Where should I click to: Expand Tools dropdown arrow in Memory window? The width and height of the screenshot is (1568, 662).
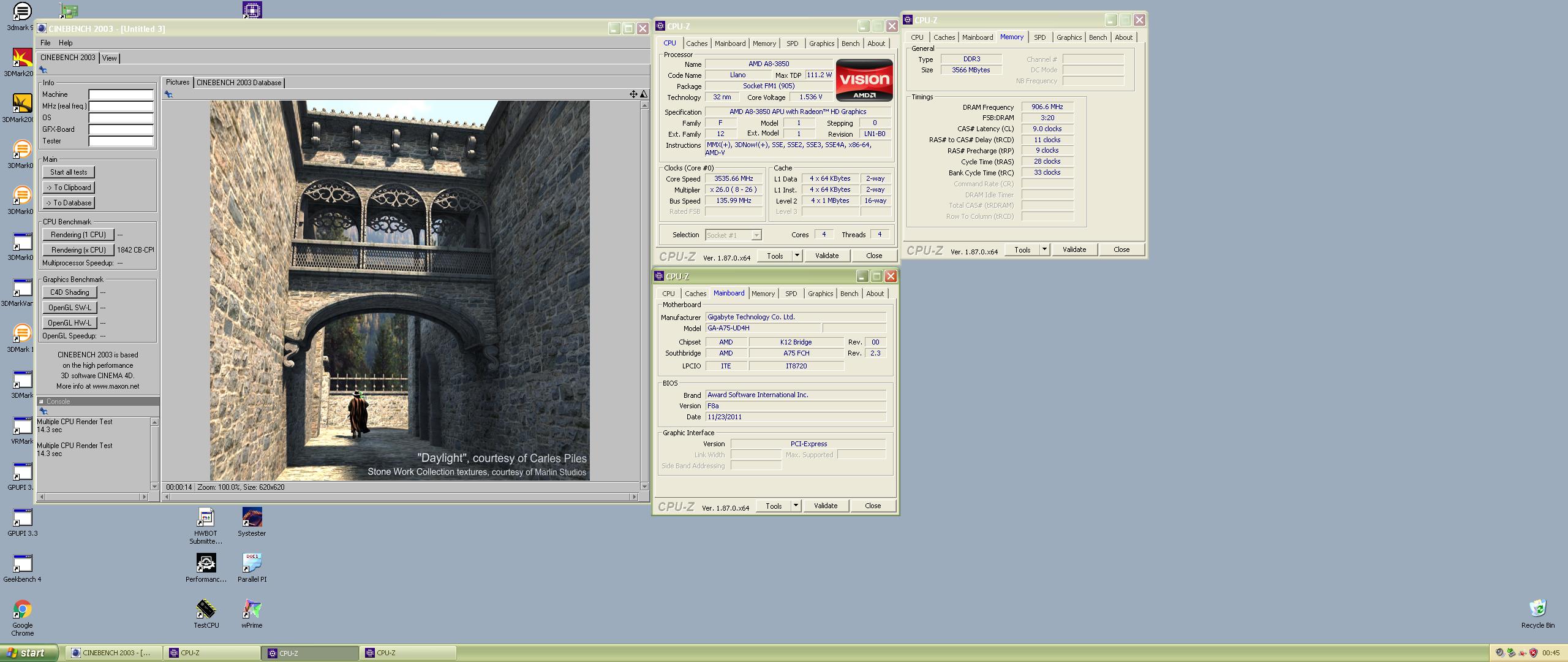click(1044, 249)
